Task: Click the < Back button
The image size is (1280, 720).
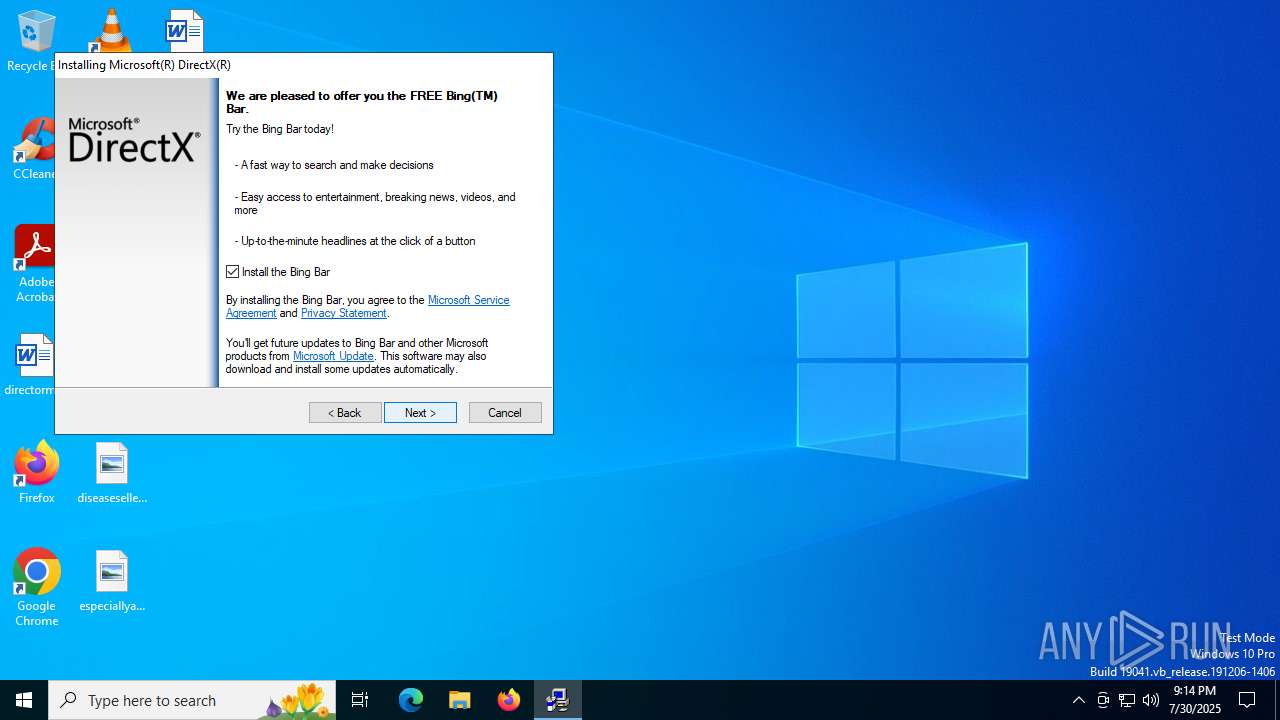Action: coord(345,413)
